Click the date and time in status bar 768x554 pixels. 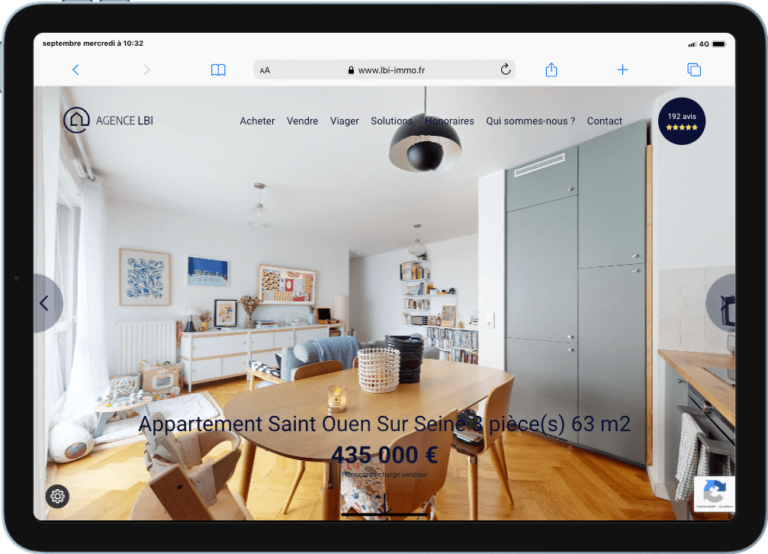pos(93,43)
